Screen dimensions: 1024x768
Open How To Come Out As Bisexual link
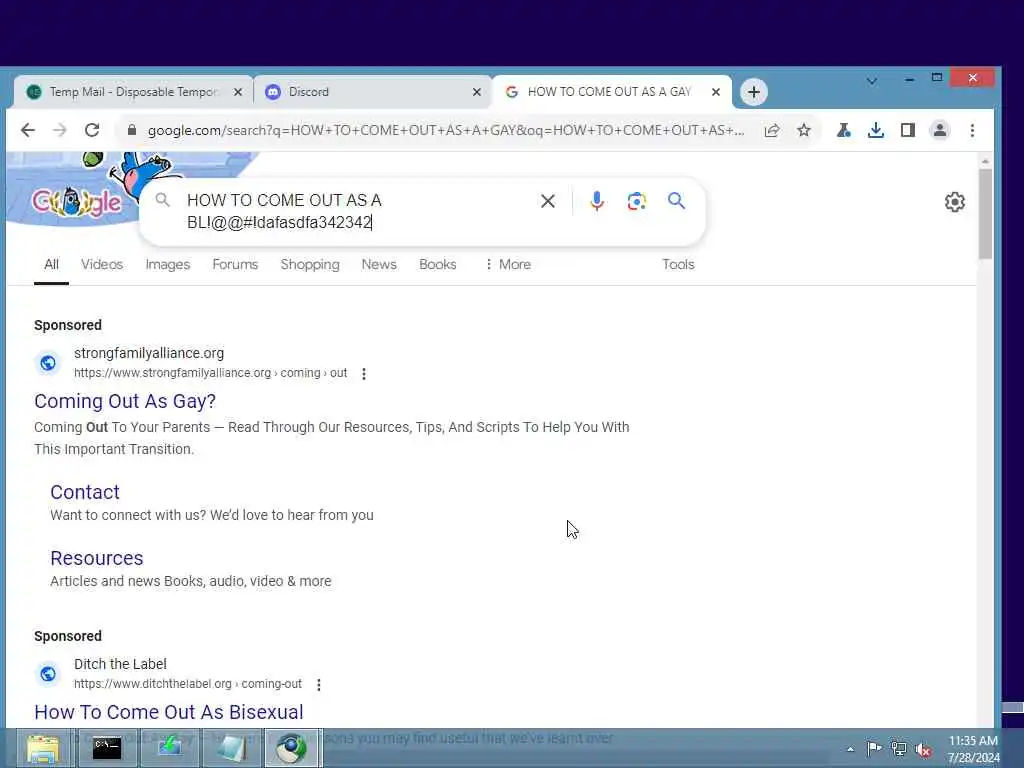[168, 712]
